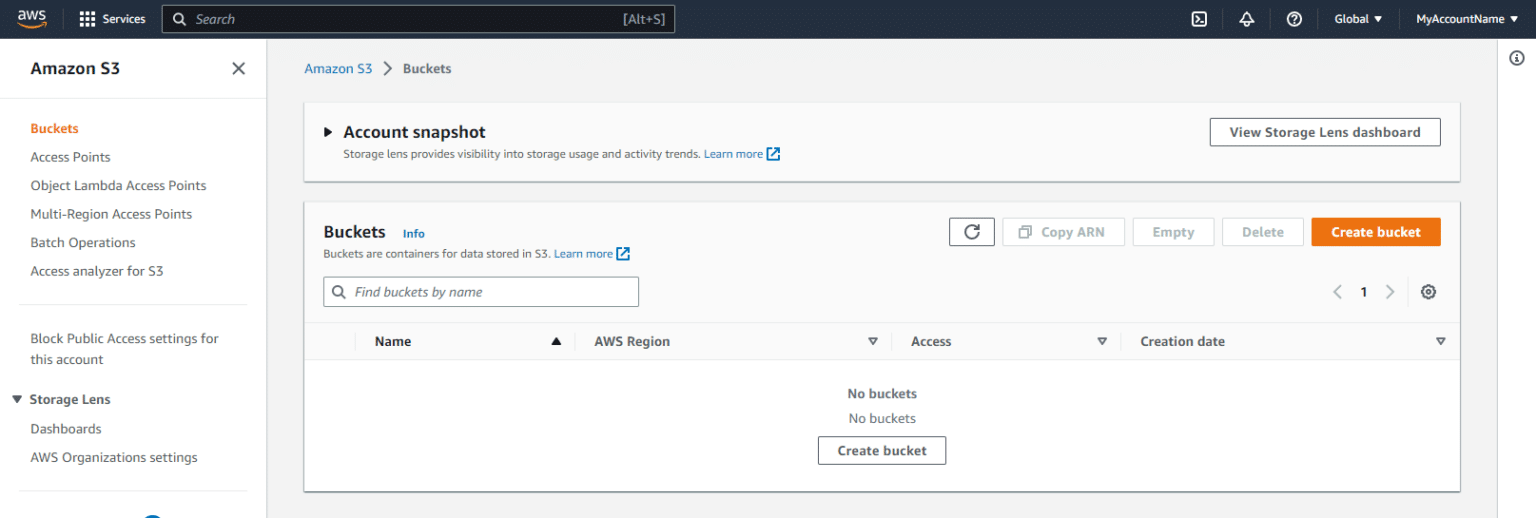
Task: Click View Storage Lens dashboard button
Action: (1324, 132)
